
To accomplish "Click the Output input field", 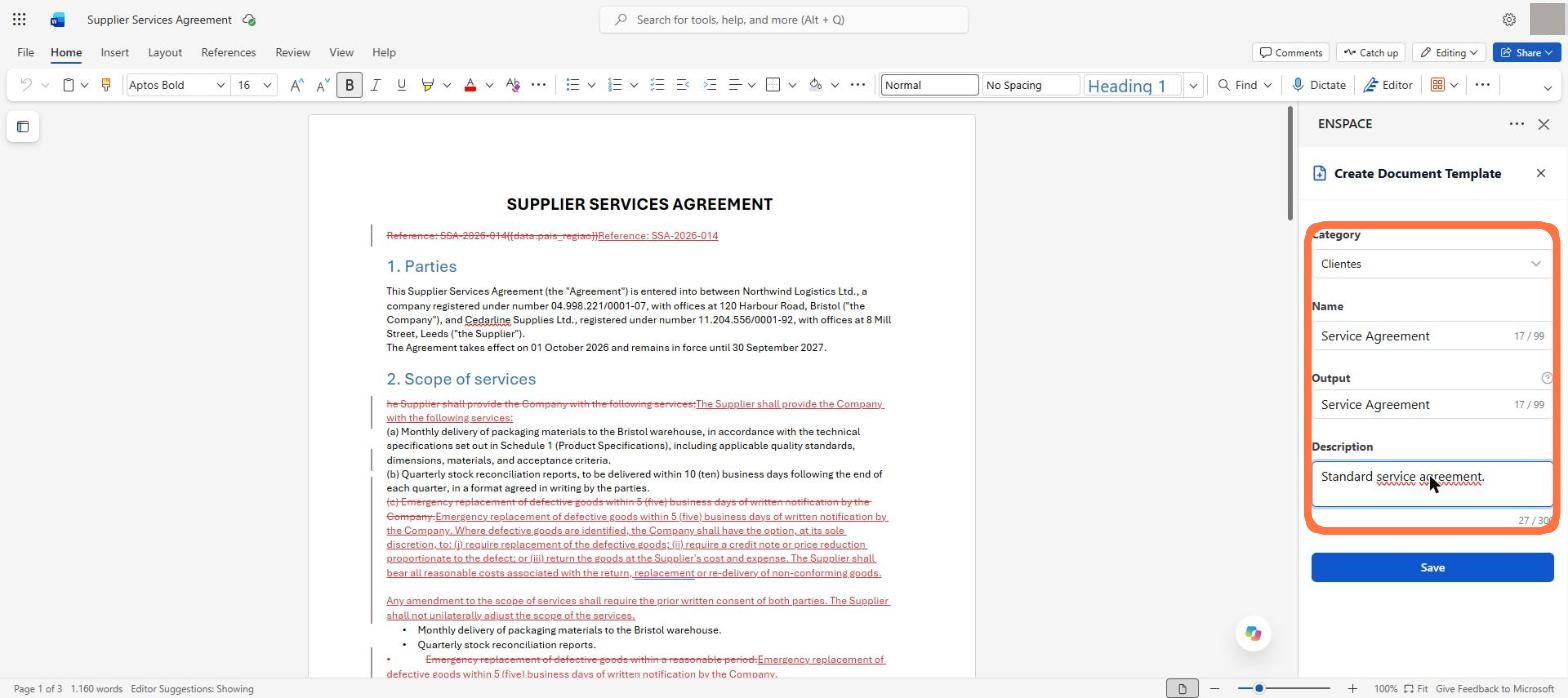I will [x=1432, y=404].
